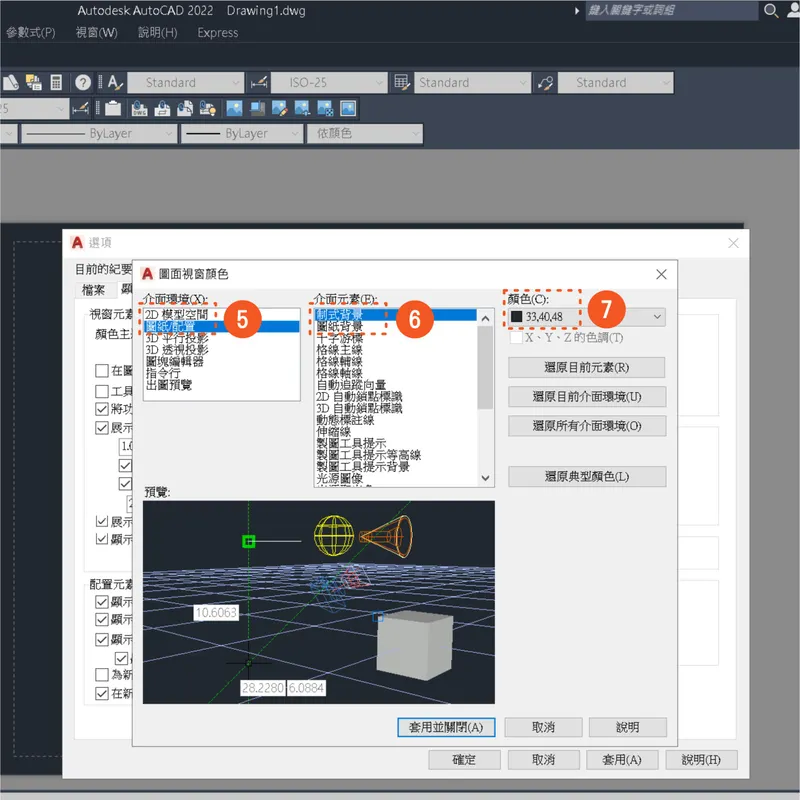The width and height of the screenshot is (800, 800).
Task: Click the clipboard paste icon
Action: pos(113,108)
